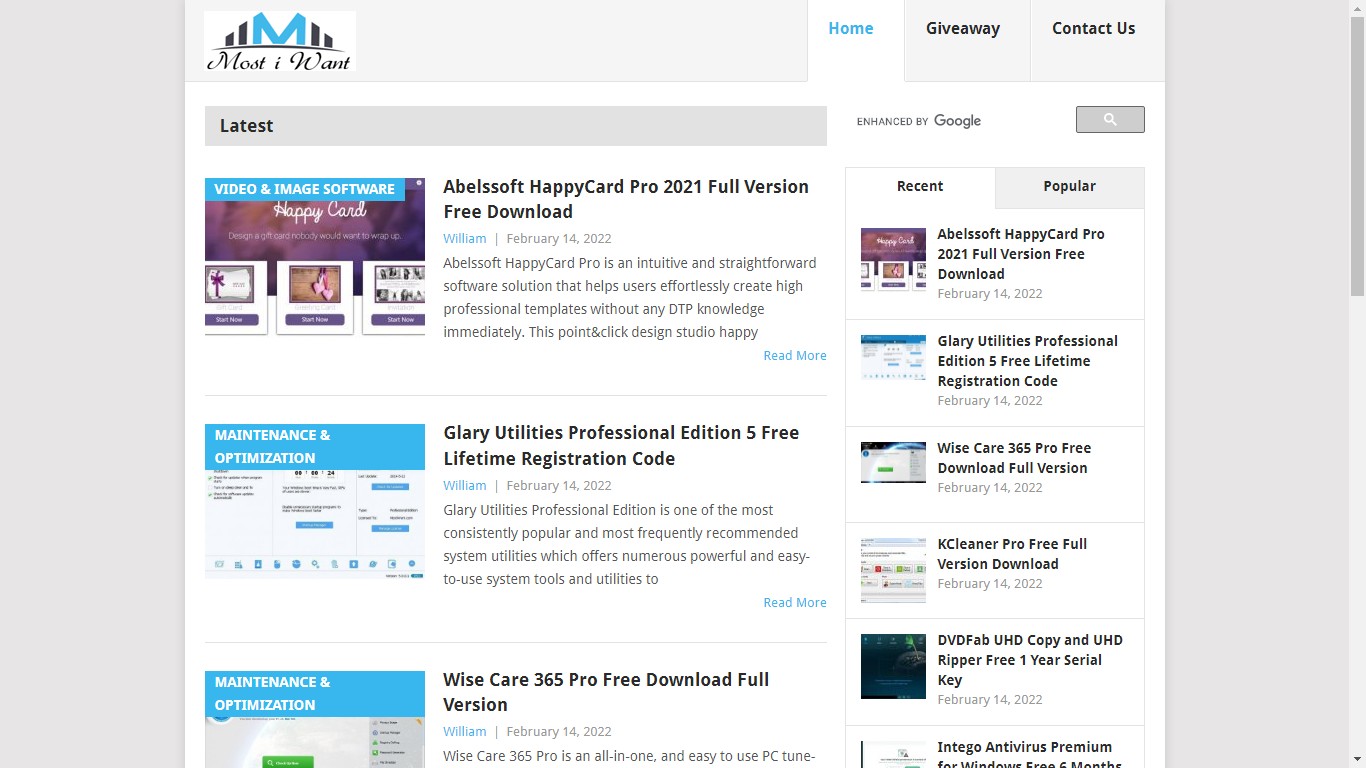Click Glary Utilities small thumbnail in sidebar
Viewport: 1366px width, 768px height.
(893, 358)
